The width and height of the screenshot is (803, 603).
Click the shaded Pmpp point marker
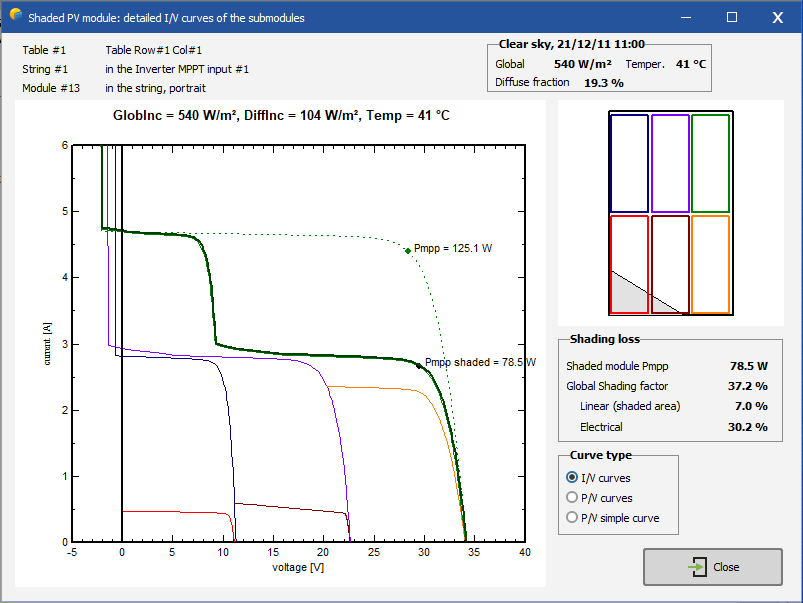(x=418, y=366)
